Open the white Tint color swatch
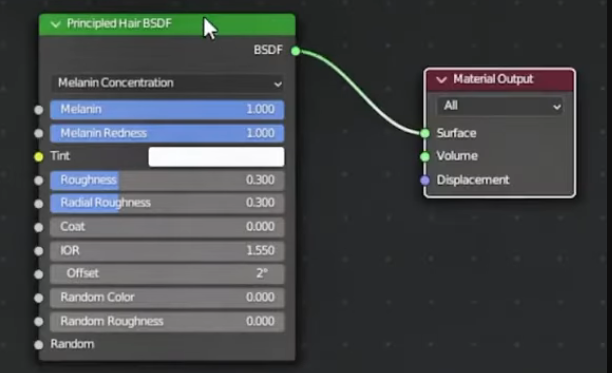The width and height of the screenshot is (612, 373). click(x=216, y=157)
